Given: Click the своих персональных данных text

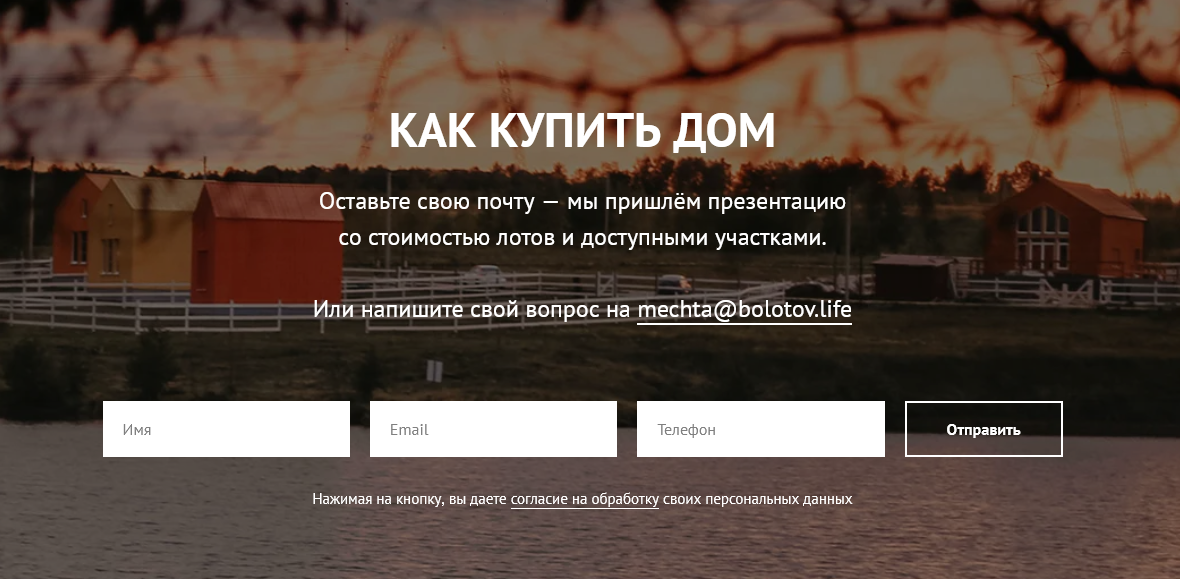Looking at the screenshot, I should click(x=757, y=499).
